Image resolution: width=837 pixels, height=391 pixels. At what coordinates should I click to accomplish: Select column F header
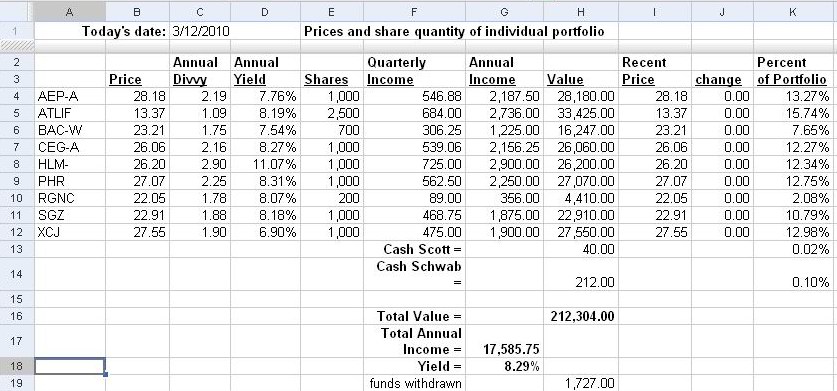coord(415,12)
